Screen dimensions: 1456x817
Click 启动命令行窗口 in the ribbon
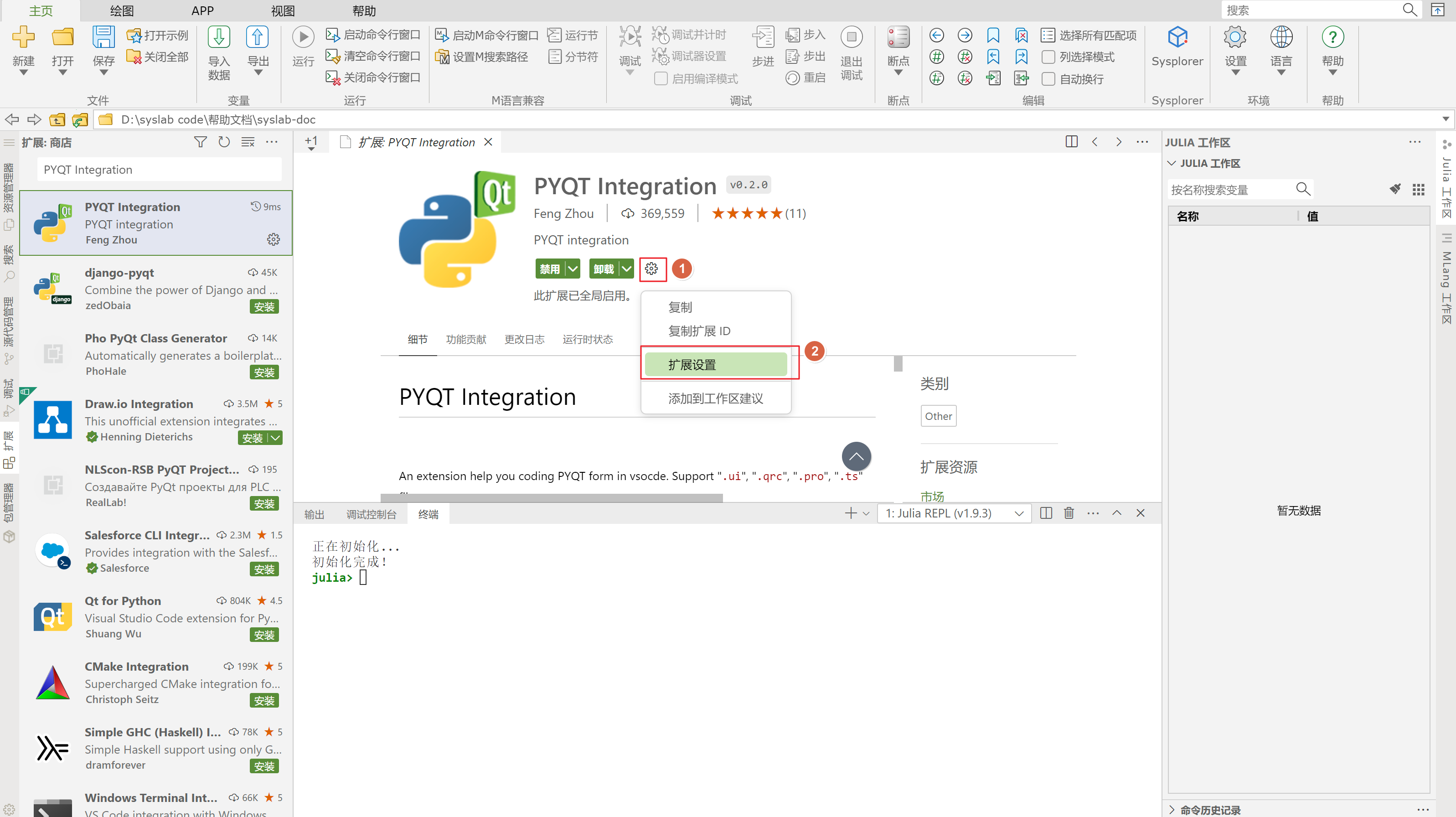373,35
